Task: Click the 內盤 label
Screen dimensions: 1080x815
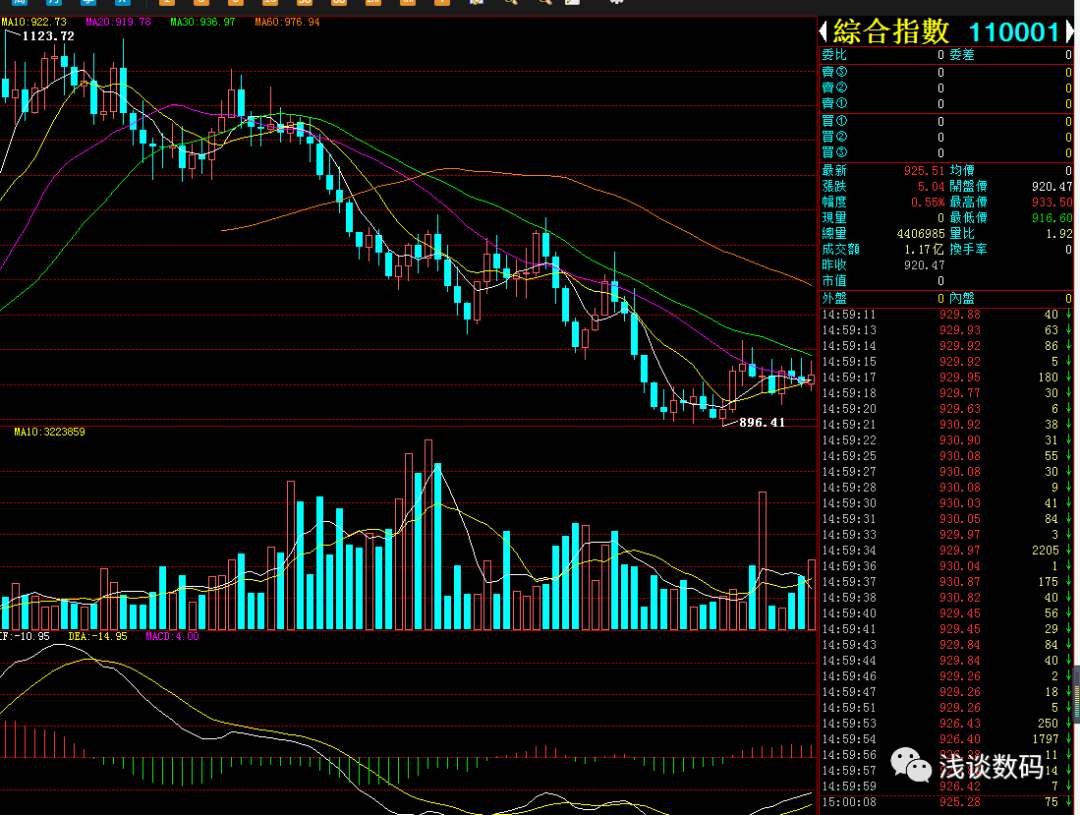Action: [962, 299]
